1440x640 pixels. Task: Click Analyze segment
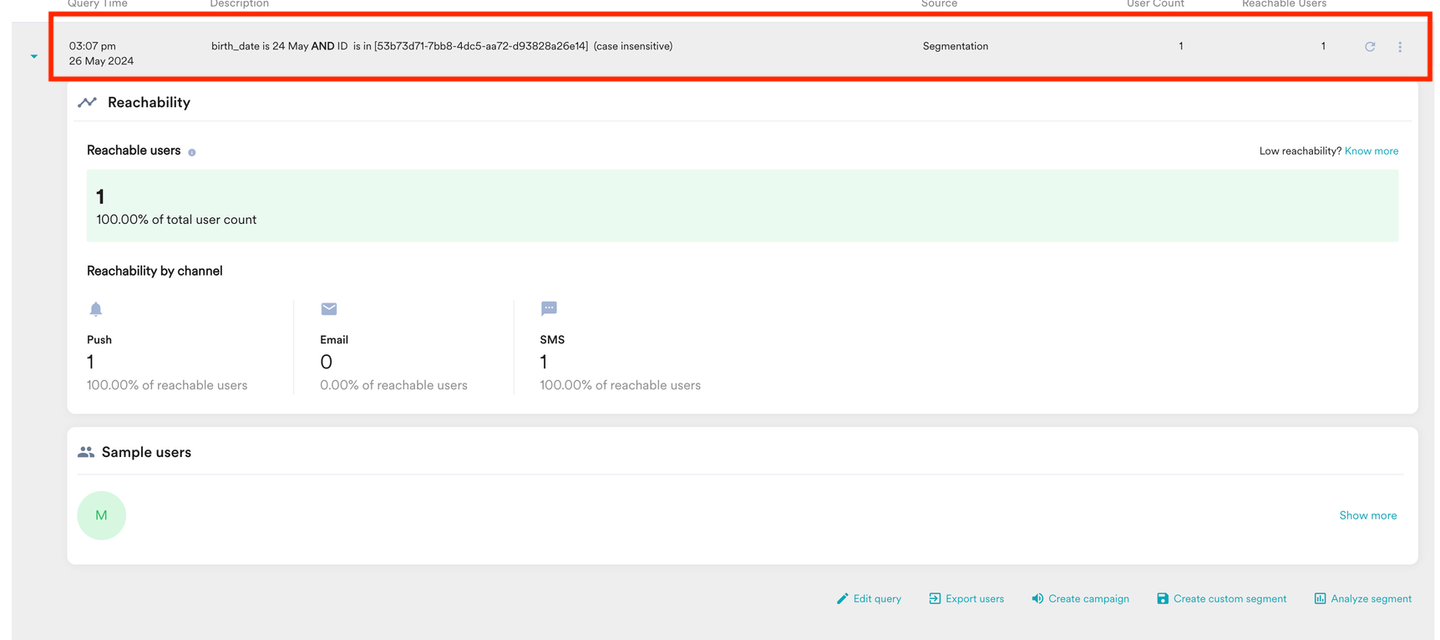point(1363,598)
